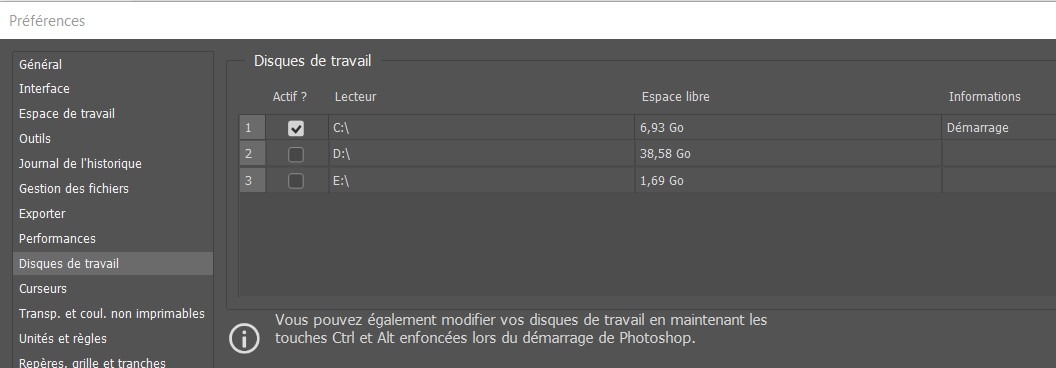Enable drive D:\ as a scratch disk
The height and width of the screenshot is (368, 1056).
coord(296,154)
